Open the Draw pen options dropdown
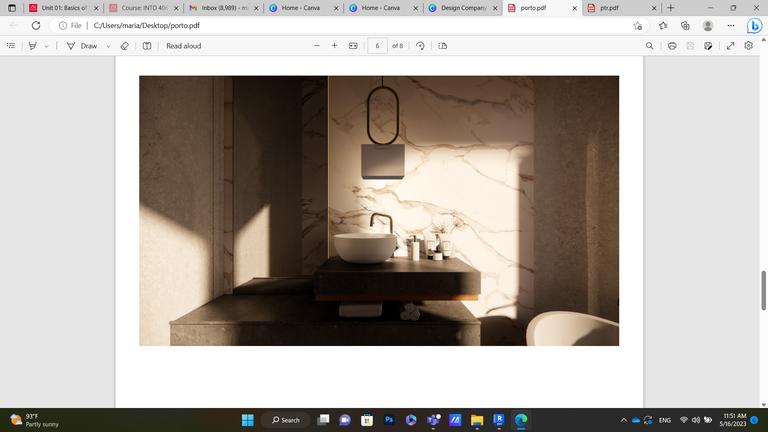 (x=108, y=46)
